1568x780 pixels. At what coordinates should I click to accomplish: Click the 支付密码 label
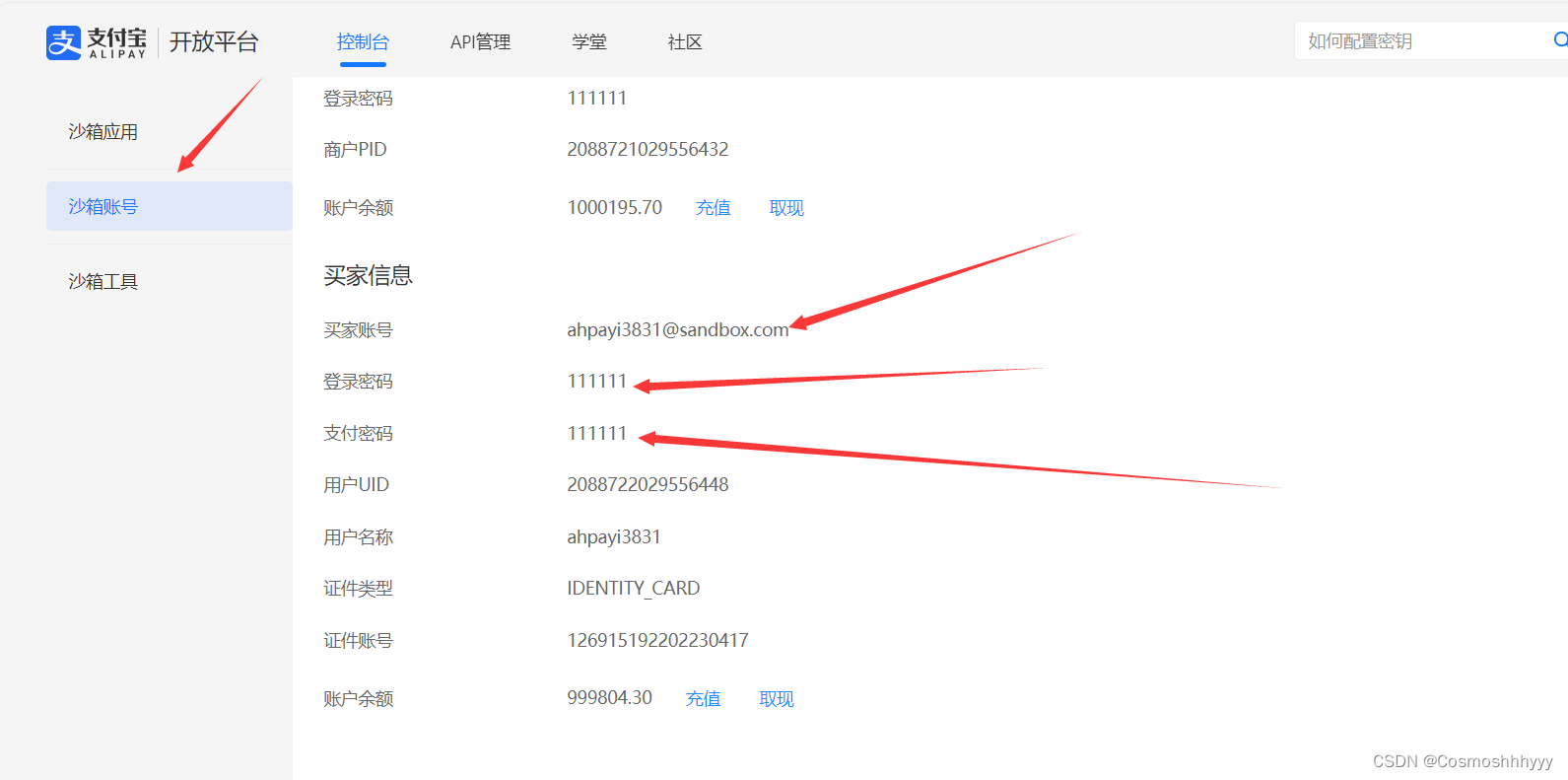(x=359, y=434)
